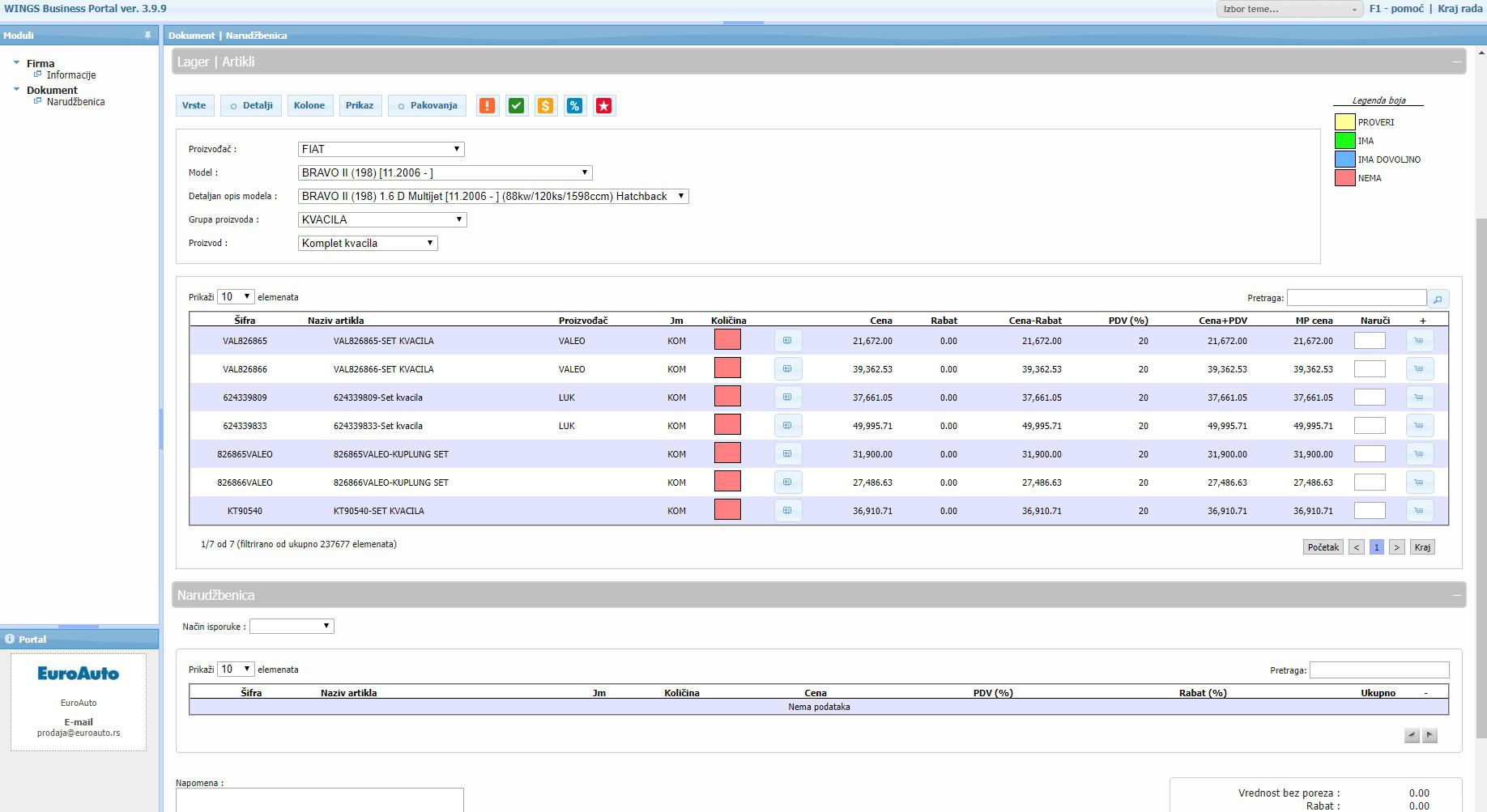
Task: Open the Izbor teme dropdown
Action: [x=1289, y=9]
